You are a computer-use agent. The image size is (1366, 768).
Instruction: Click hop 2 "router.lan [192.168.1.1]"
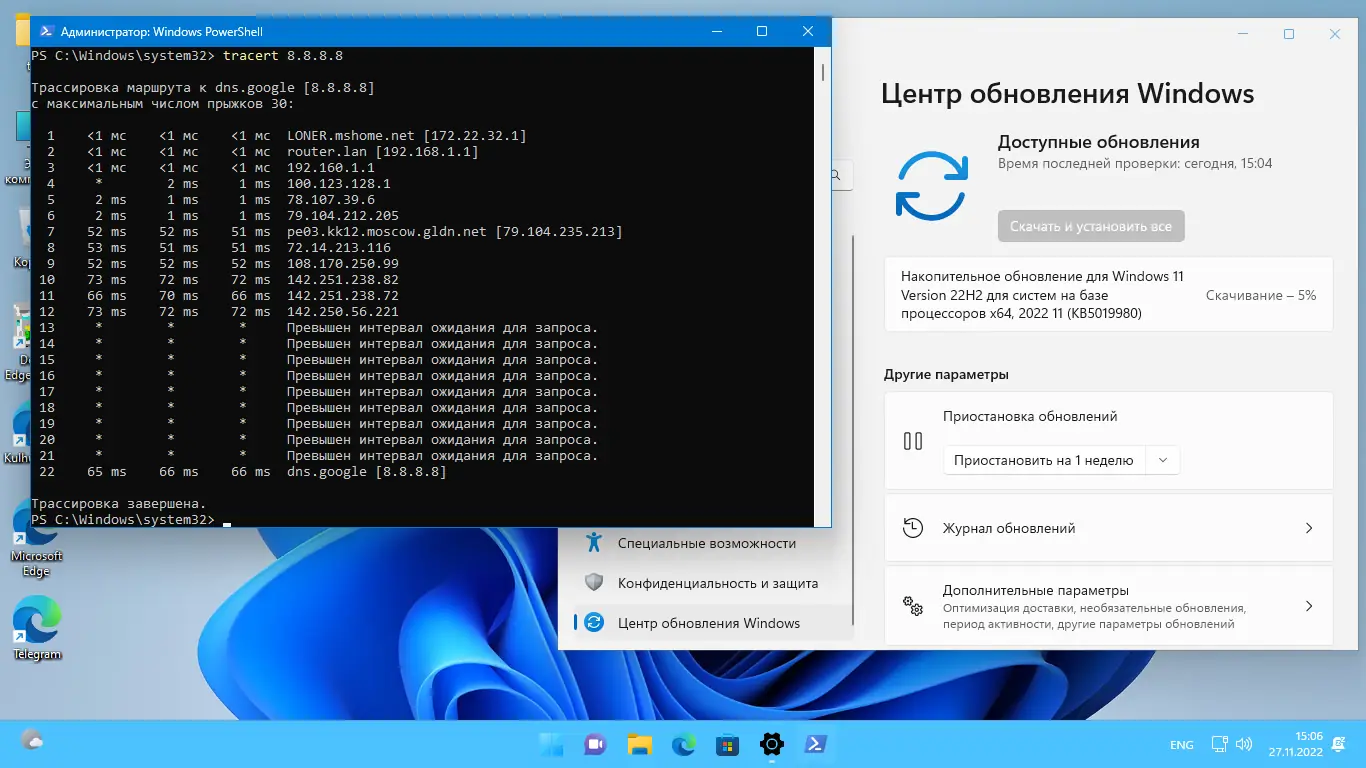pos(383,152)
